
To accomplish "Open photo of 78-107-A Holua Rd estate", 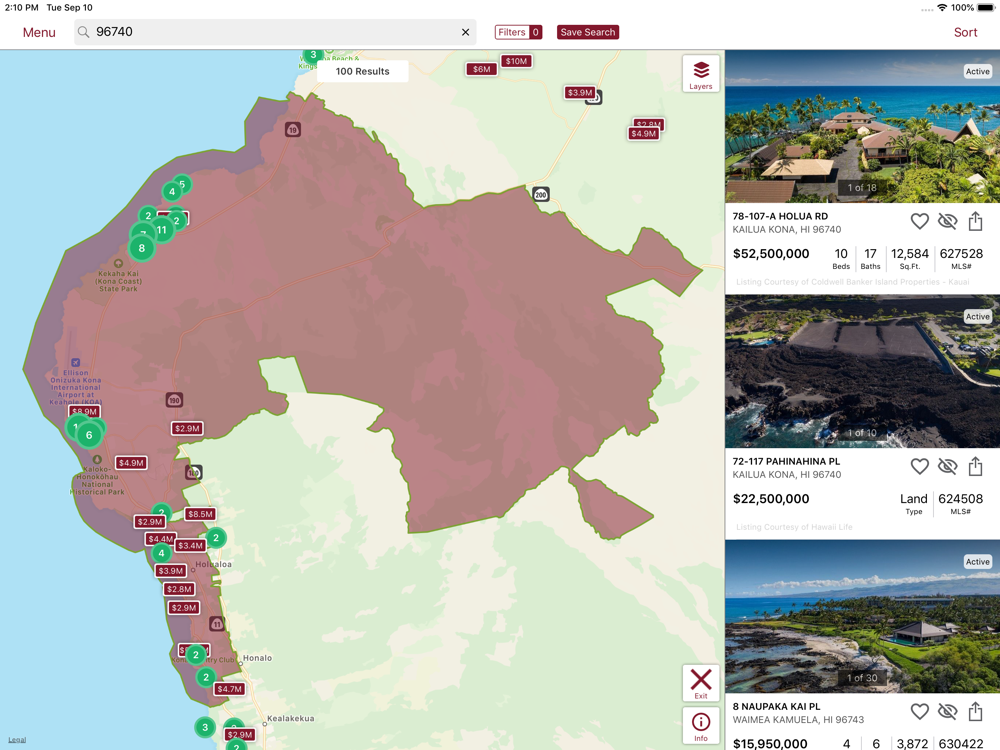I will click(862, 126).
